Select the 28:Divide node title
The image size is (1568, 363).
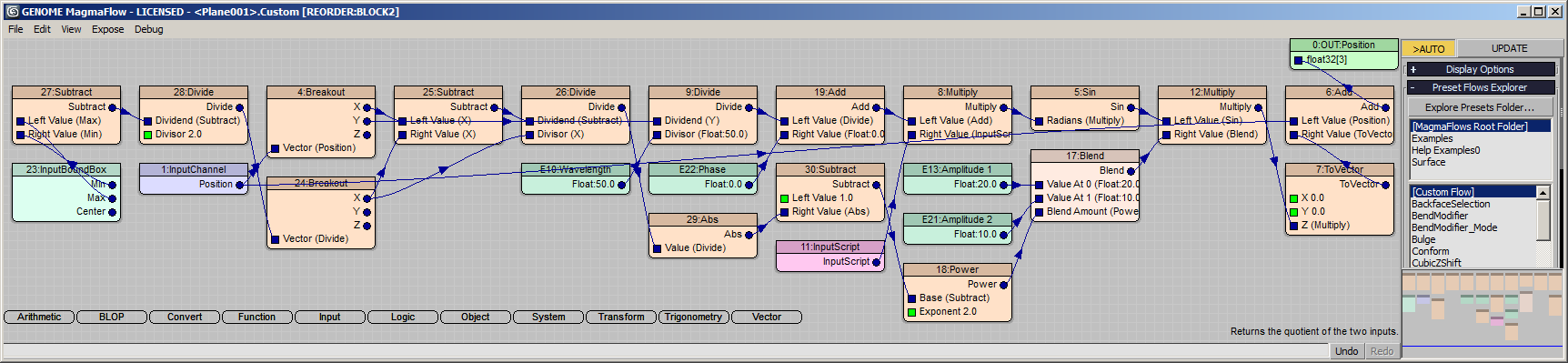click(194, 92)
